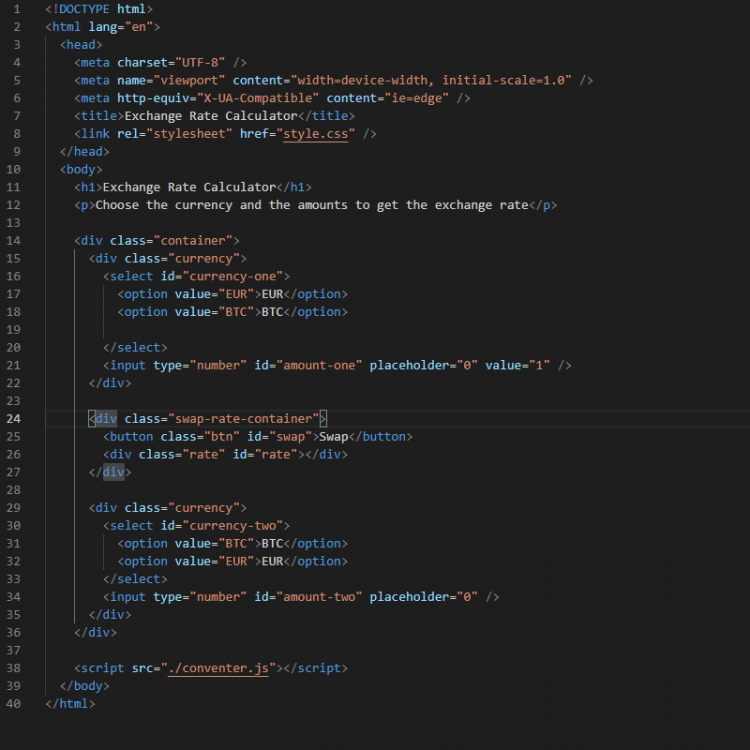The height and width of the screenshot is (750, 750).
Task: Click the "currency" class value on line 29
Action: pyautogui.click(x=204, y=508)
